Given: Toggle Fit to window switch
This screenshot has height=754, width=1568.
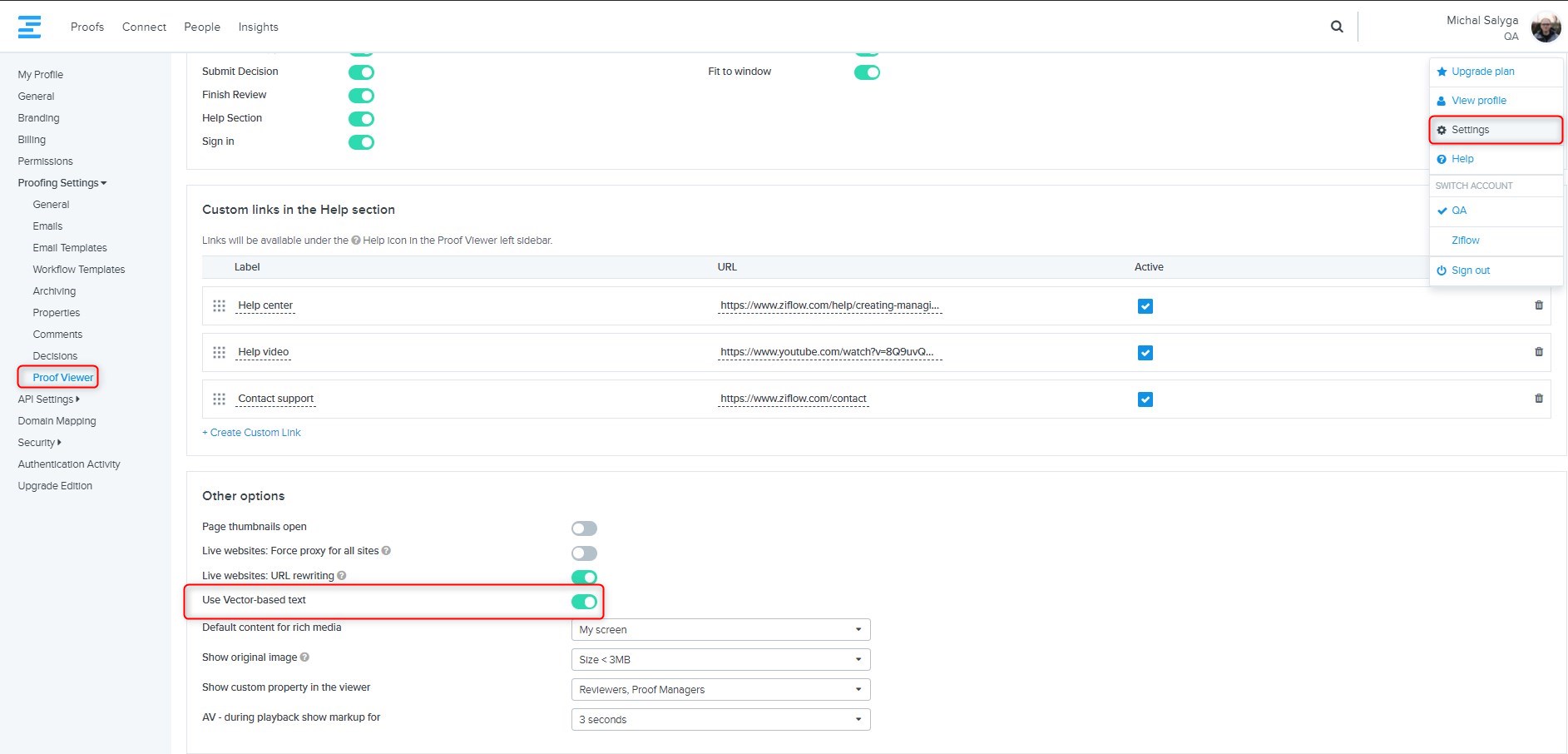Looking at the screenshot, I should coord(867,72).
